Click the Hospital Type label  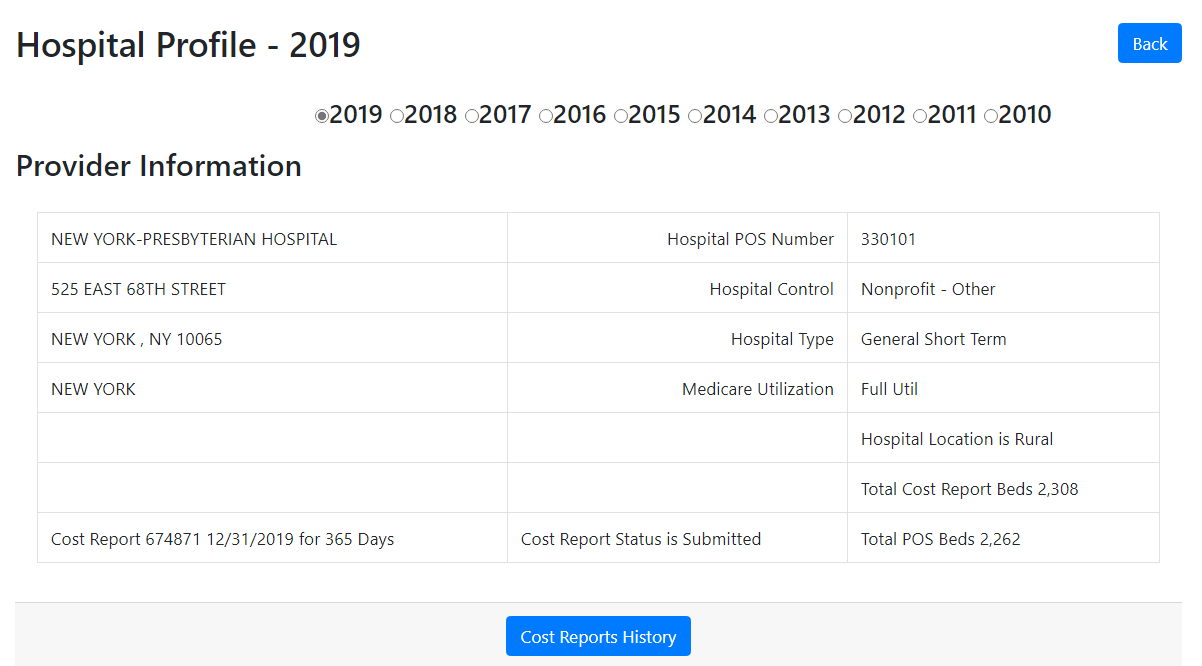click(x=782, y=339)
